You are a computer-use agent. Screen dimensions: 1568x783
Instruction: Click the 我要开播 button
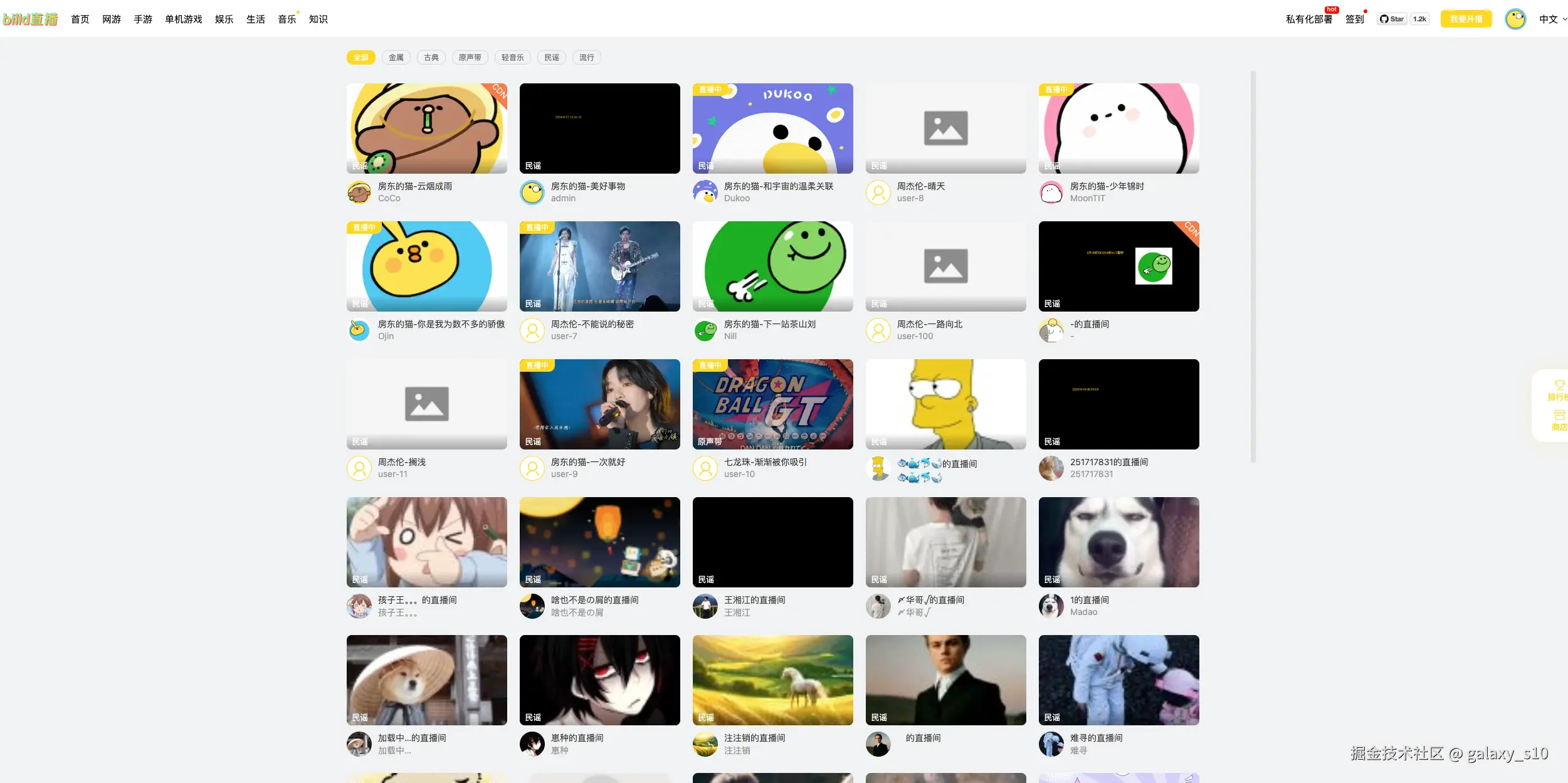[x=1466, y=19]
